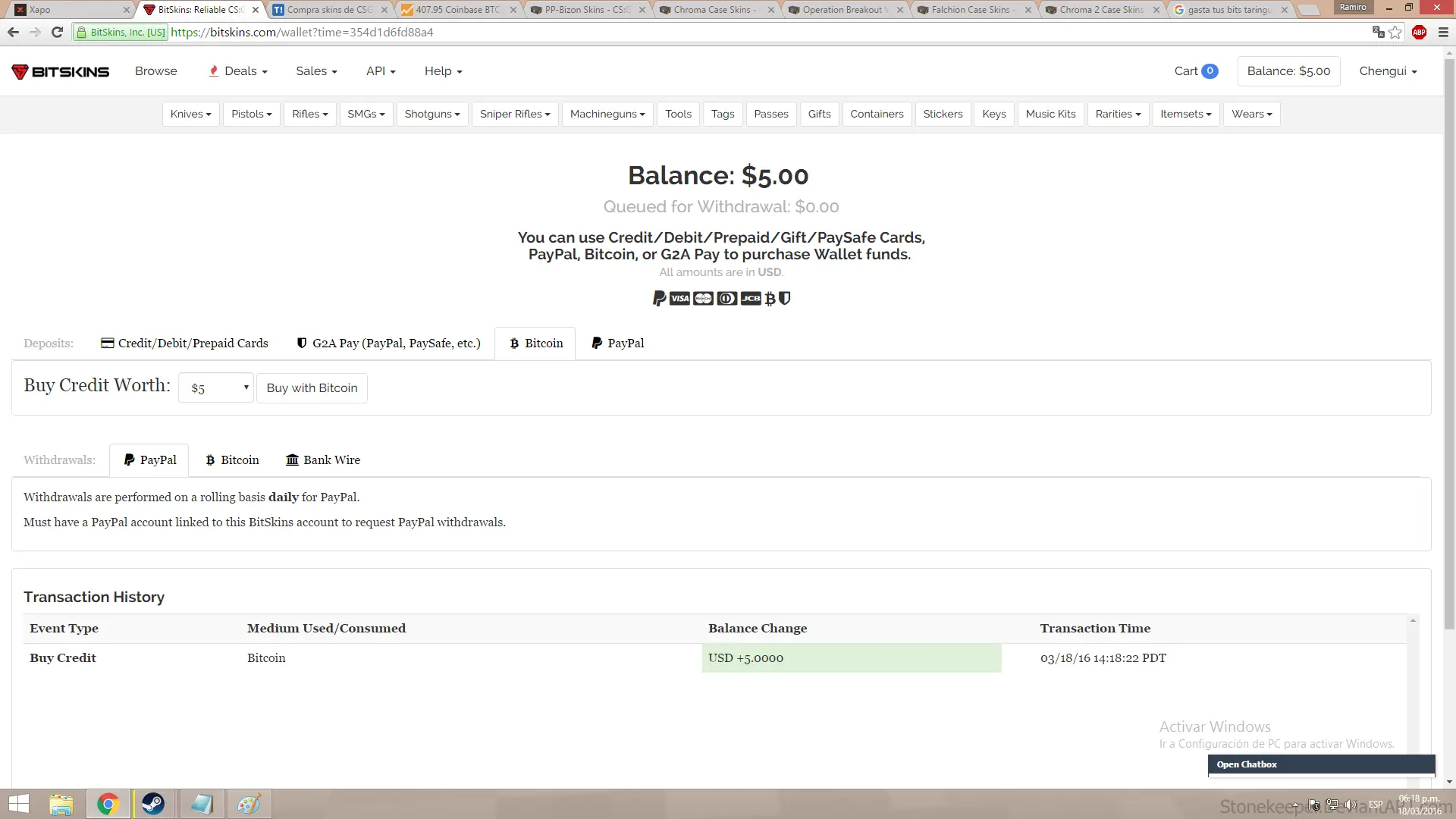Click the cart item count badge

(1210, 71)
